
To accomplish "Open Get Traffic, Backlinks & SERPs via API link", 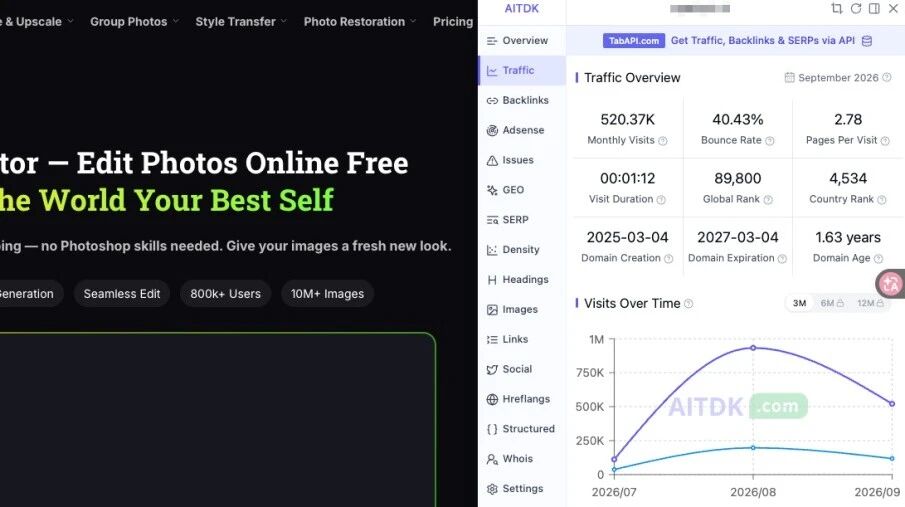I will [x=762, y=40].
